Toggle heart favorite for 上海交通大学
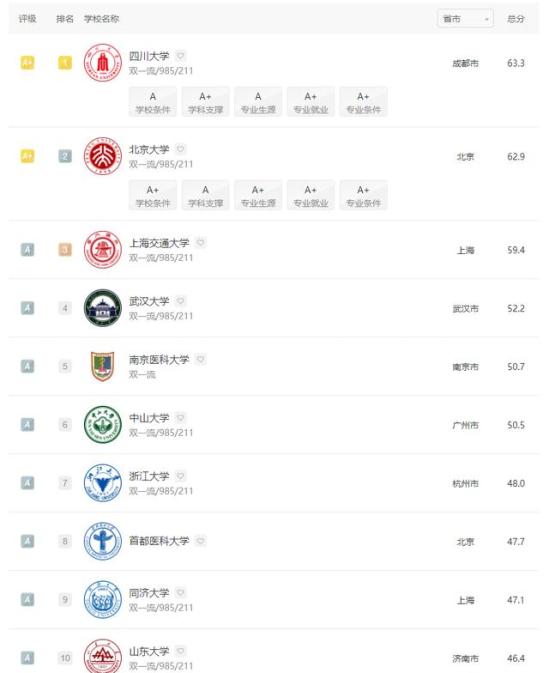The width and height of the screenshot is (549, 673). pyautogui.click(x=200, y=243)
